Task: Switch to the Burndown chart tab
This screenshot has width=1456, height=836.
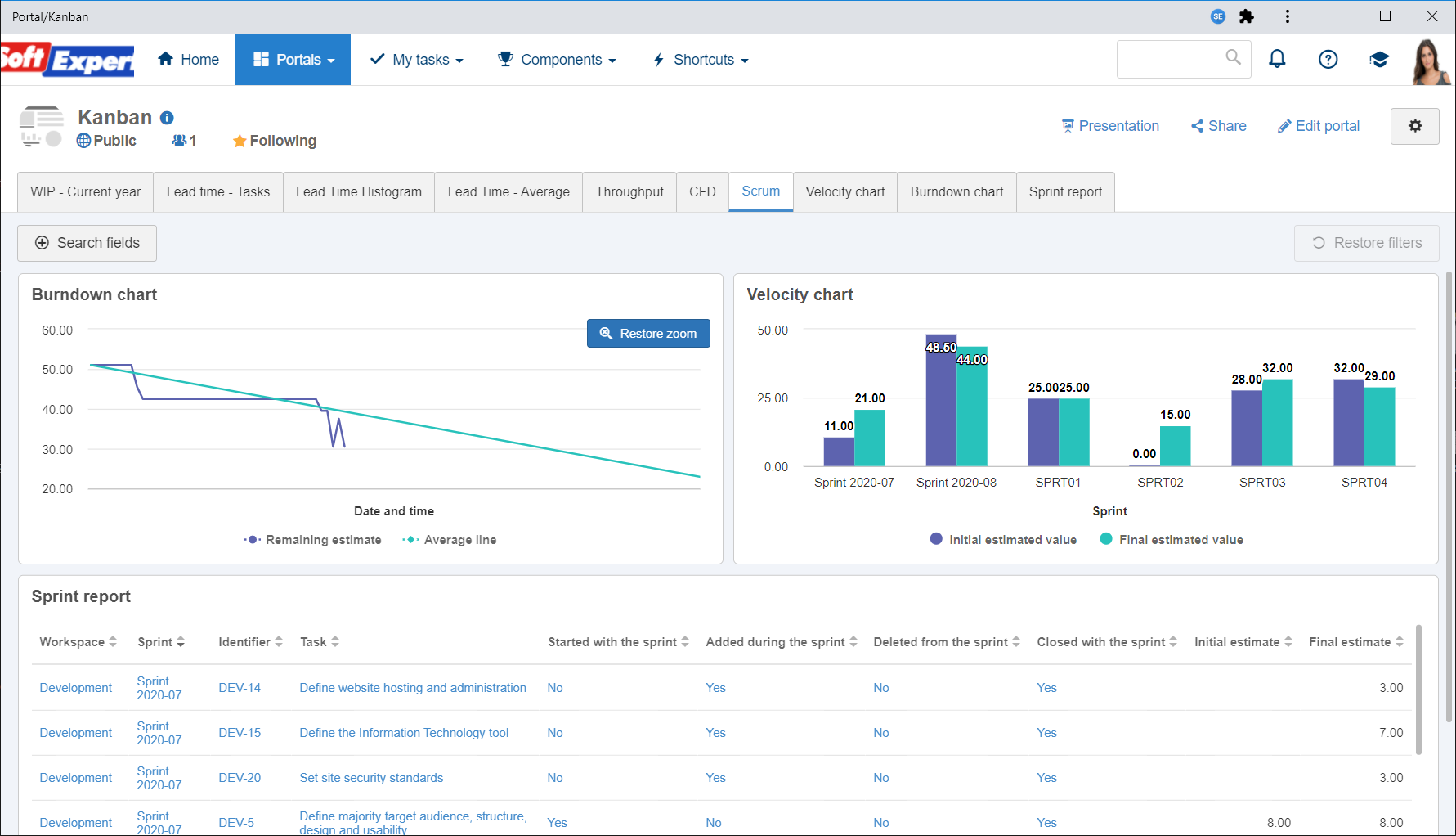Action: coord(957,192)
